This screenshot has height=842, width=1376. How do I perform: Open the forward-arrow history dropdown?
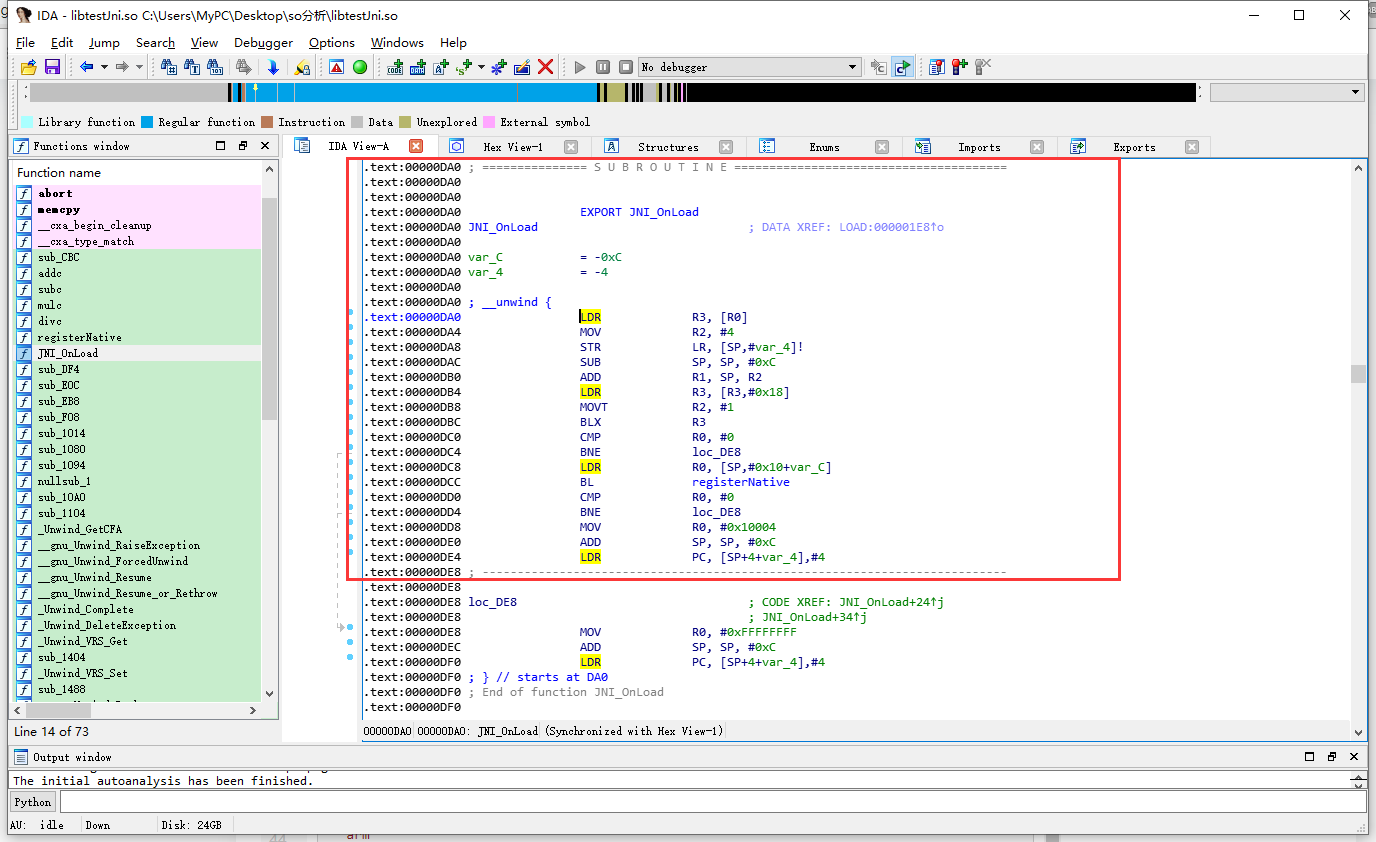point(139,67)
